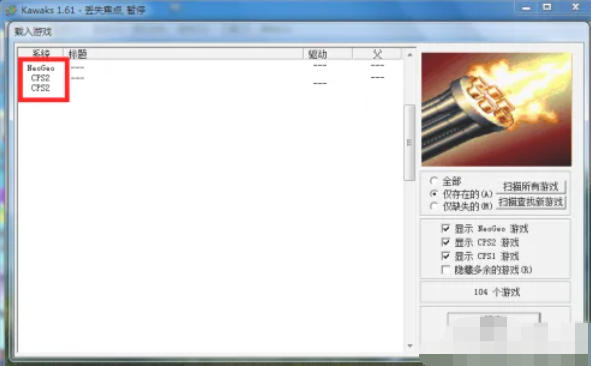
Task: Click the 驱动 column header
Action: point(328,54)
